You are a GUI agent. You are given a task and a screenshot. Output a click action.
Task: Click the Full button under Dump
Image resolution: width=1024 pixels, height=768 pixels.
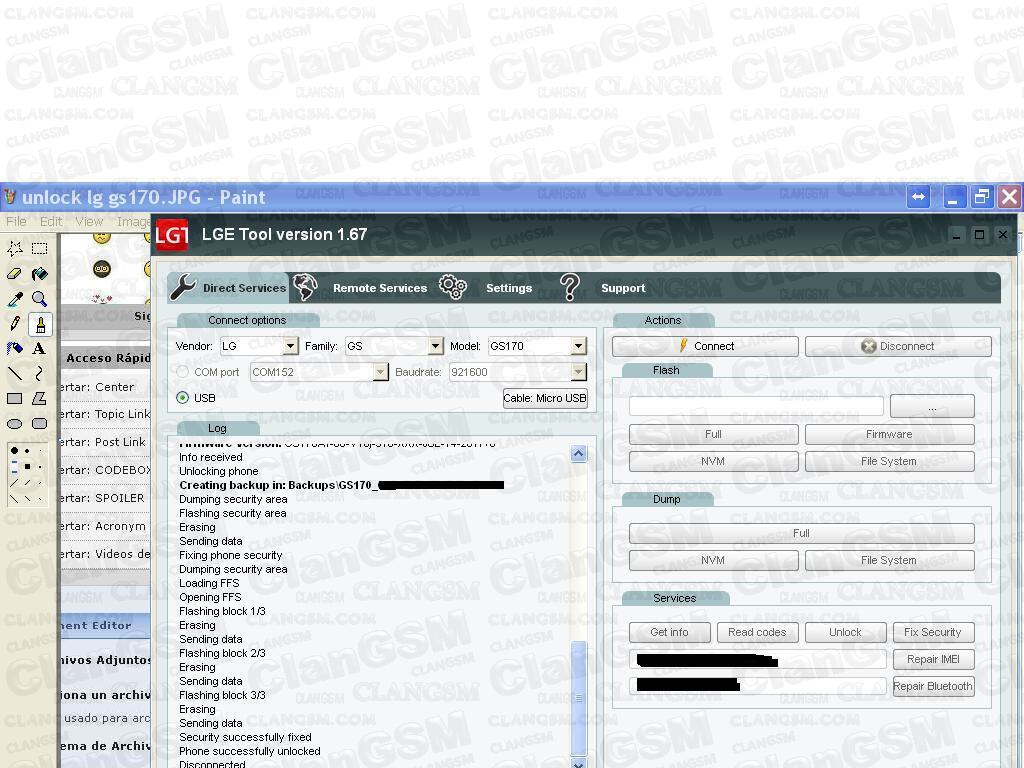tap(801, 534)
